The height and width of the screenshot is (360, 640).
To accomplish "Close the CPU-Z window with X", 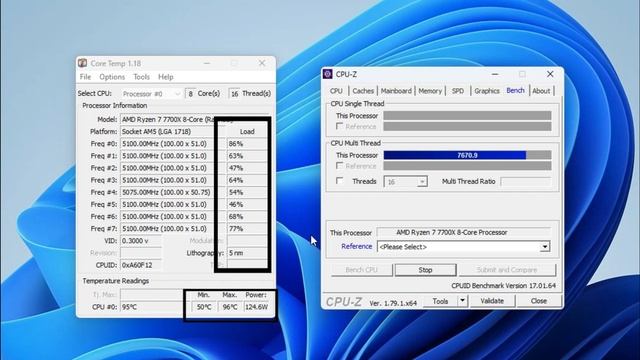I will pyautogui.click(x=550, y=74).
